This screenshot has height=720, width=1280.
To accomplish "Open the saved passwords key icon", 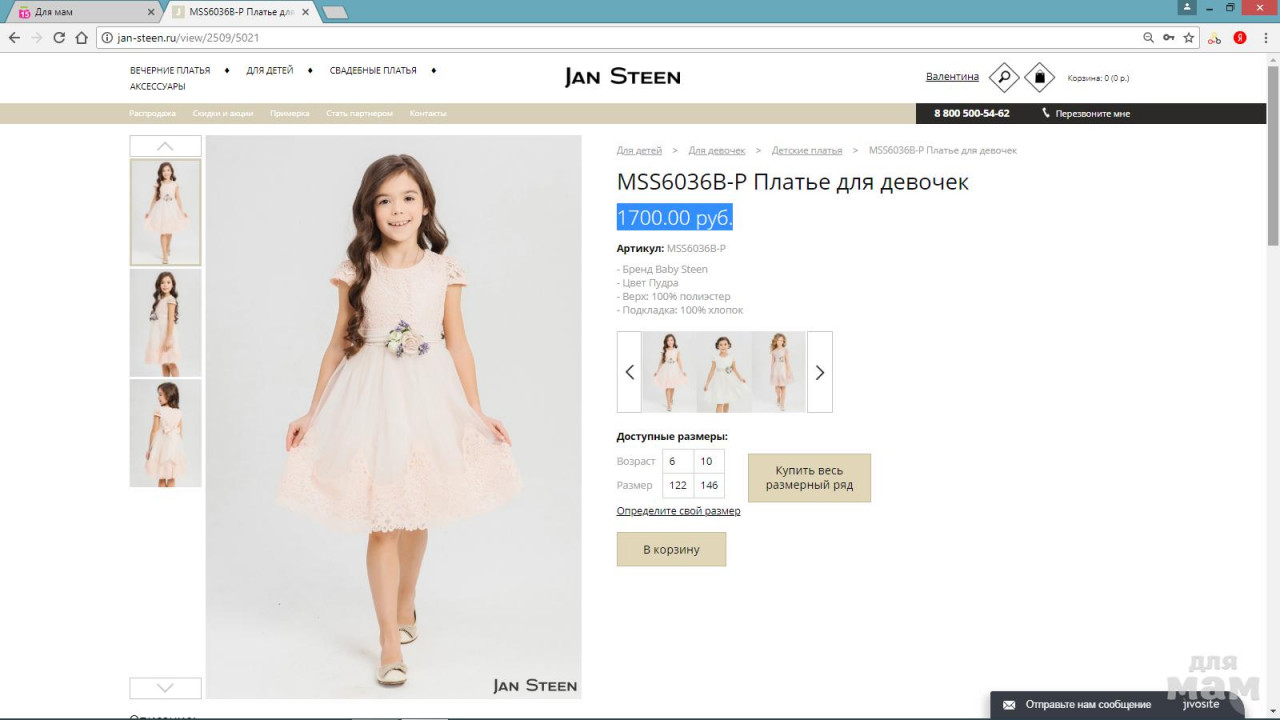I will [1169, 38].
